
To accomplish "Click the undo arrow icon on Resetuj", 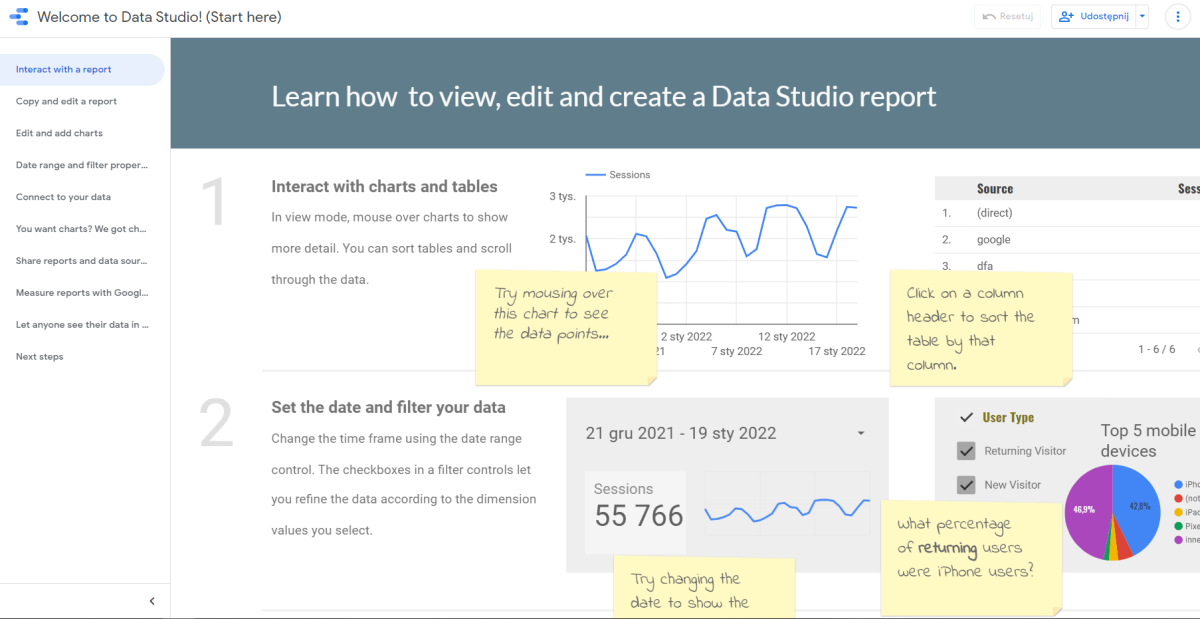I will [x=989, y=17].
